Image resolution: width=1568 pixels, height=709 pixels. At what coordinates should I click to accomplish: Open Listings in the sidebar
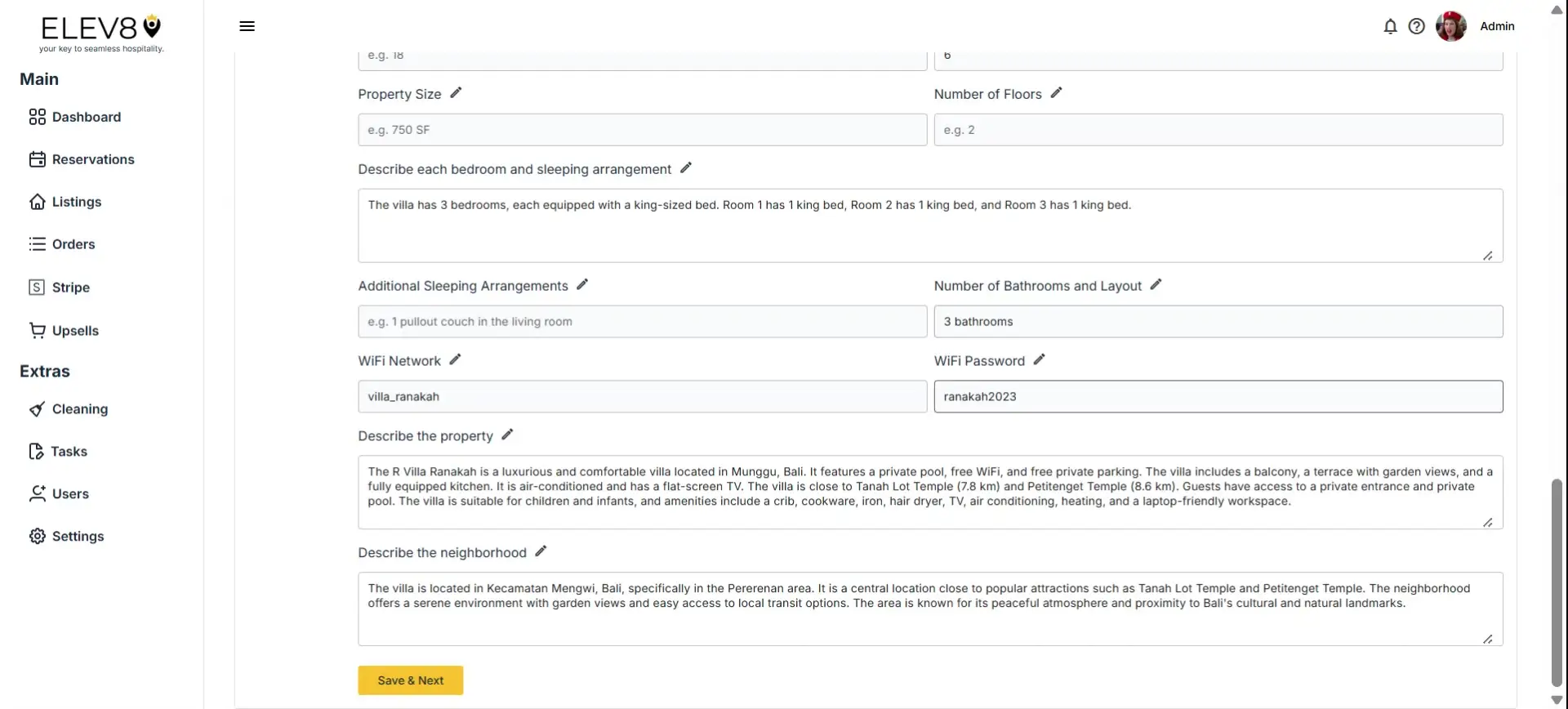pos(77,202)
